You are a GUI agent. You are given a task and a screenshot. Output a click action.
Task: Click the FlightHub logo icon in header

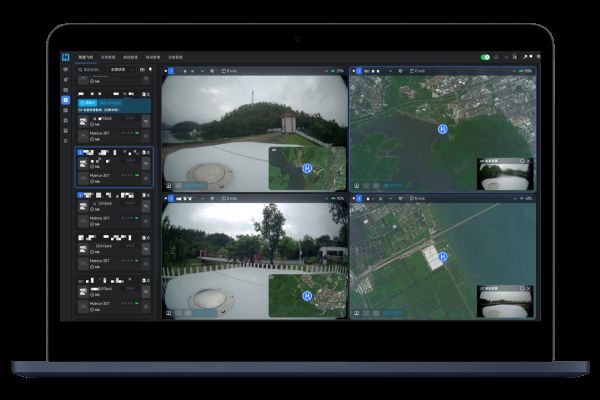pos(65,57)
